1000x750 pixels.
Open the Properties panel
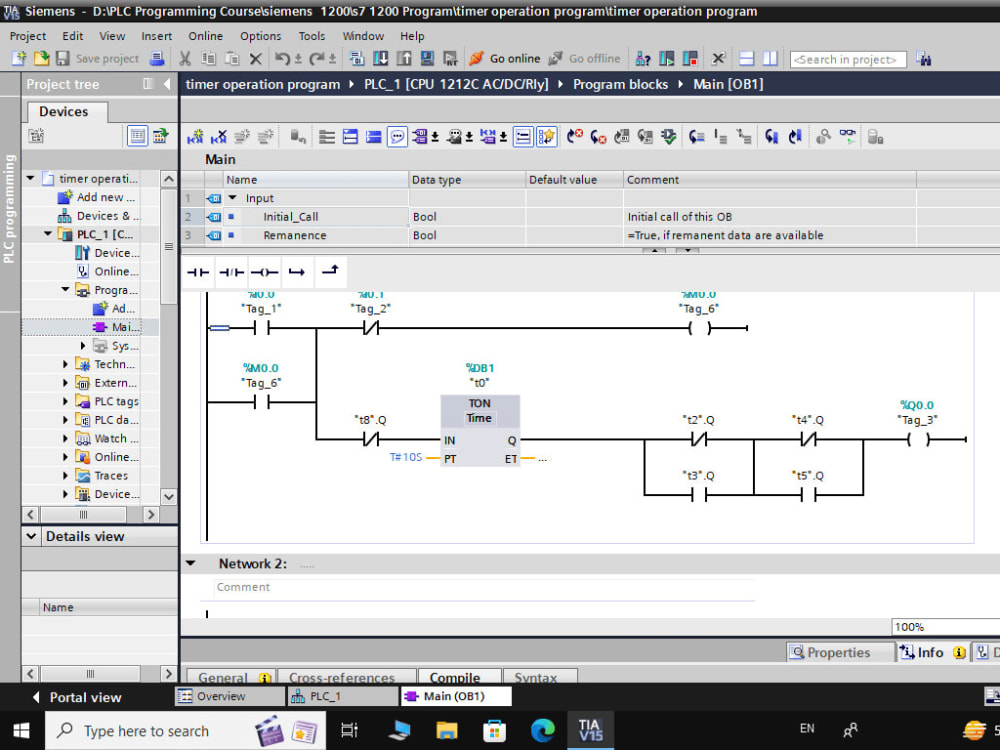(x=840, y=652)
